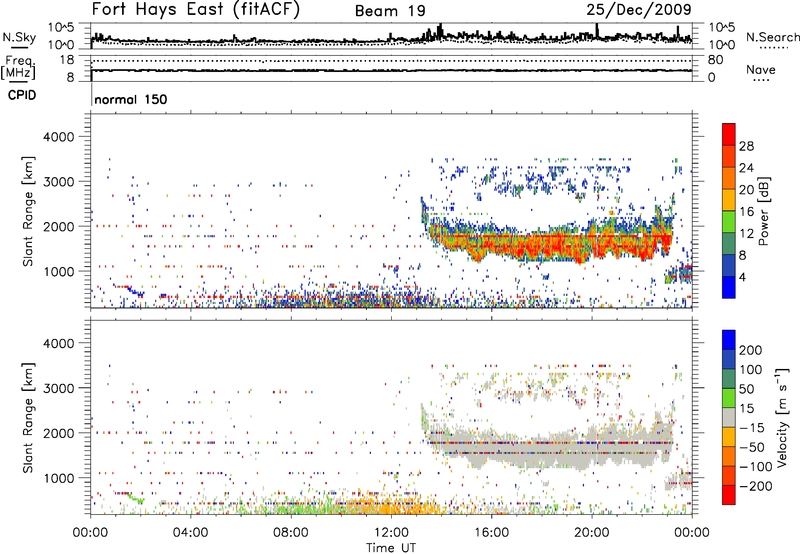Click the red segment of Power colorbar
800x554 pixels.
click(x=729, y=134)
